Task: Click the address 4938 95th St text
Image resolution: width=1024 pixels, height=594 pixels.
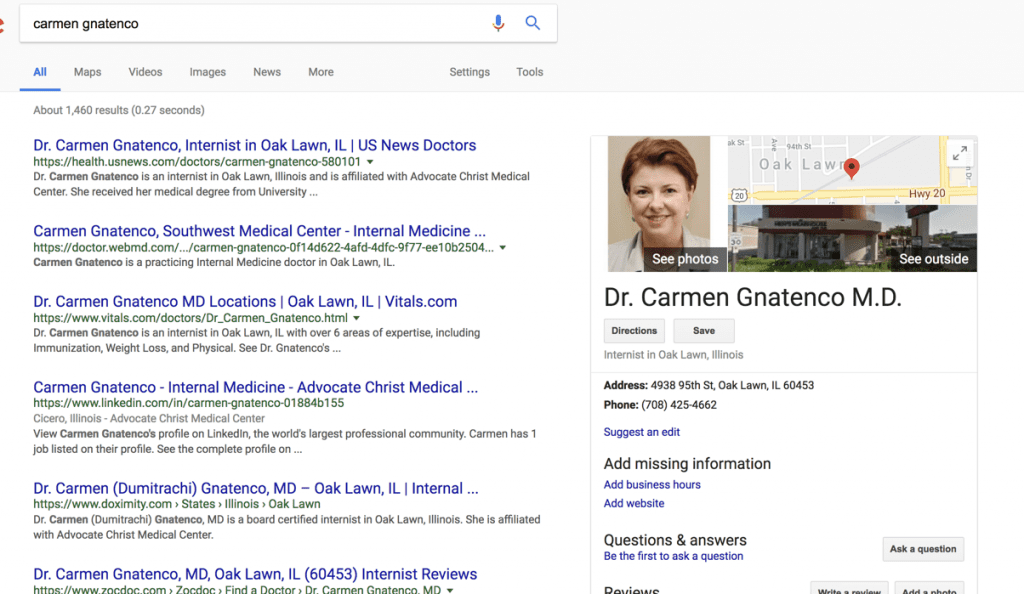Action: (x=732, y=385)
